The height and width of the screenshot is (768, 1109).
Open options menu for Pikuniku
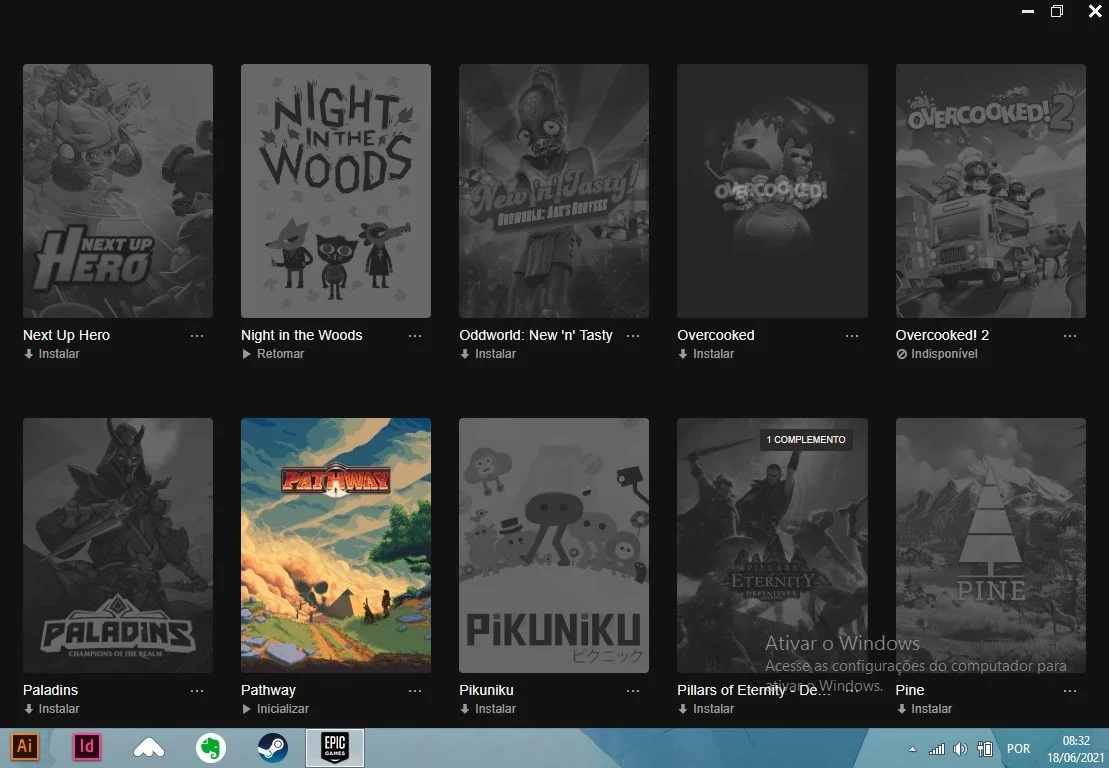pos(633,691)
